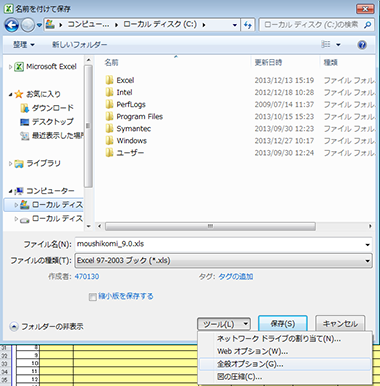Viewport: 380px width, 386px height.
Task: Open the view options dropdown arrow
Action: pyautogui.click(x=338, y=45)
